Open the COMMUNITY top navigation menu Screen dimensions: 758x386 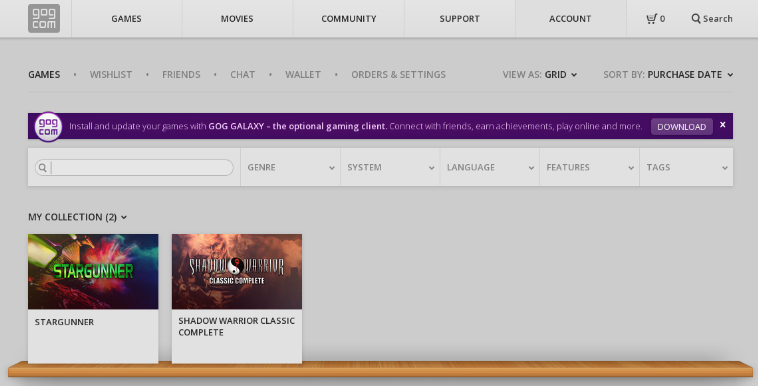click(x=349, y=19)
